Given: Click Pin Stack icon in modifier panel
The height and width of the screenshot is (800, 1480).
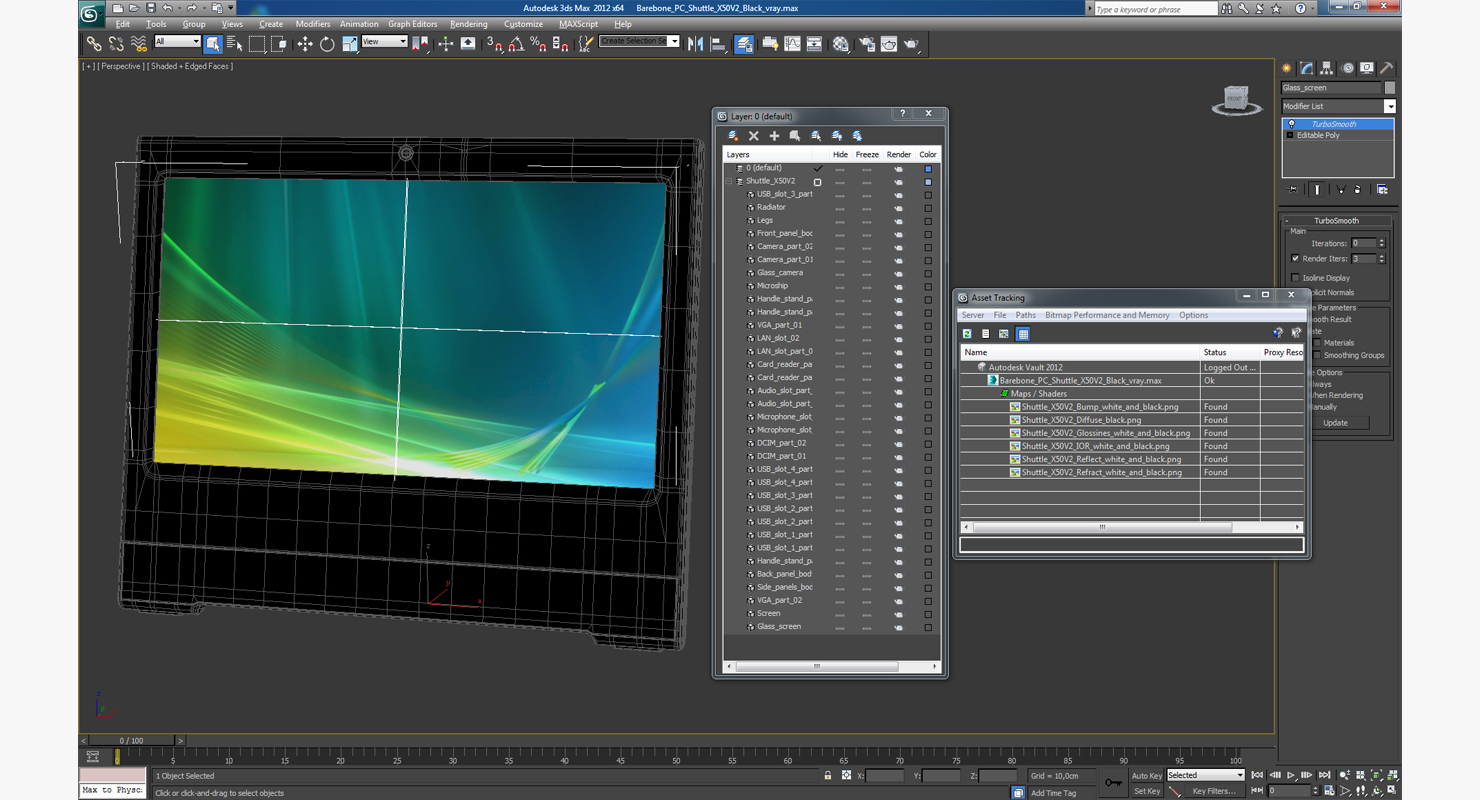Looking at the screenshot, I should tap(1292, 189).
